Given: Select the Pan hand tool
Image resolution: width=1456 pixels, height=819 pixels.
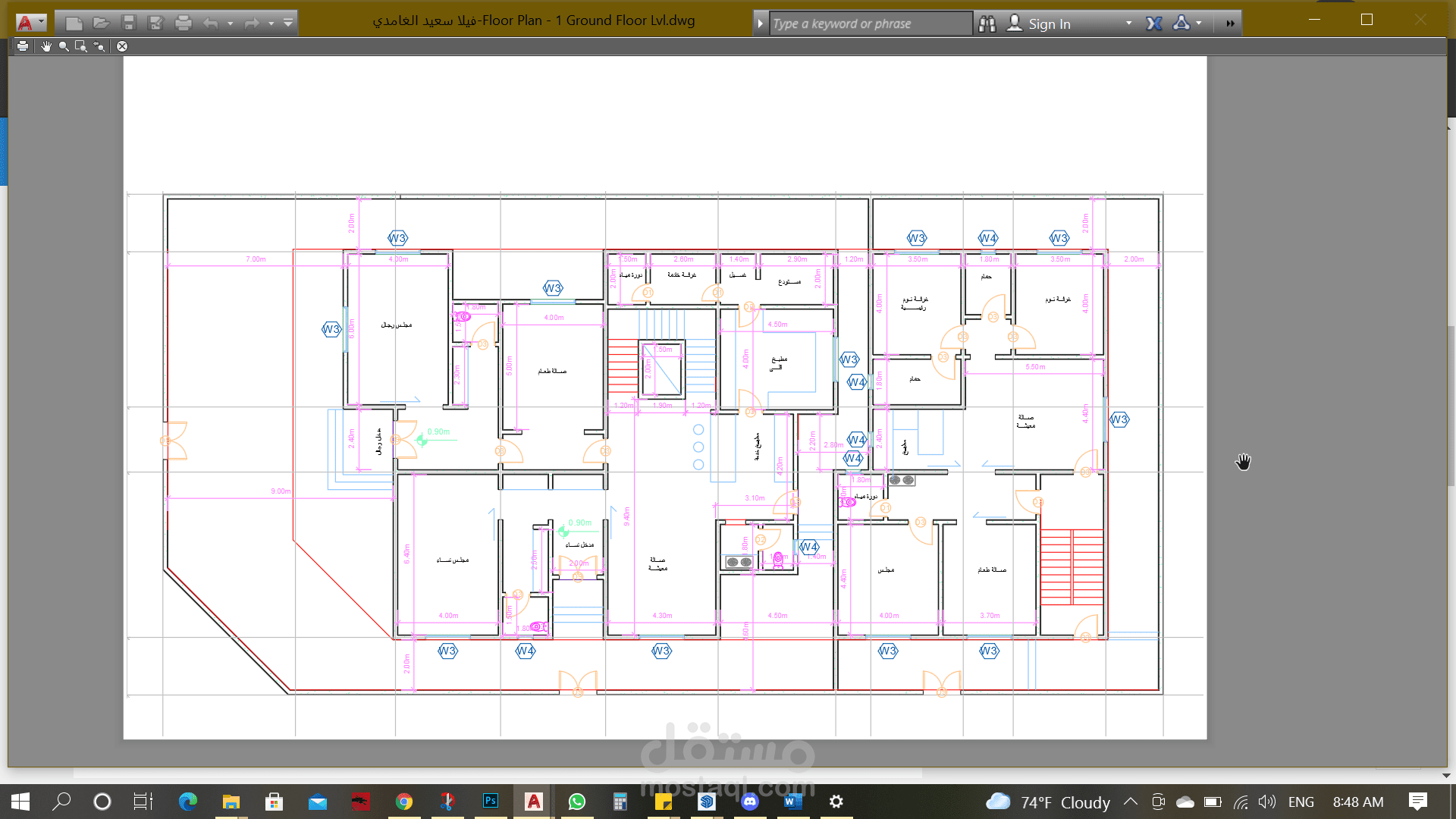Looking at the screenshot, I should 46,46.
